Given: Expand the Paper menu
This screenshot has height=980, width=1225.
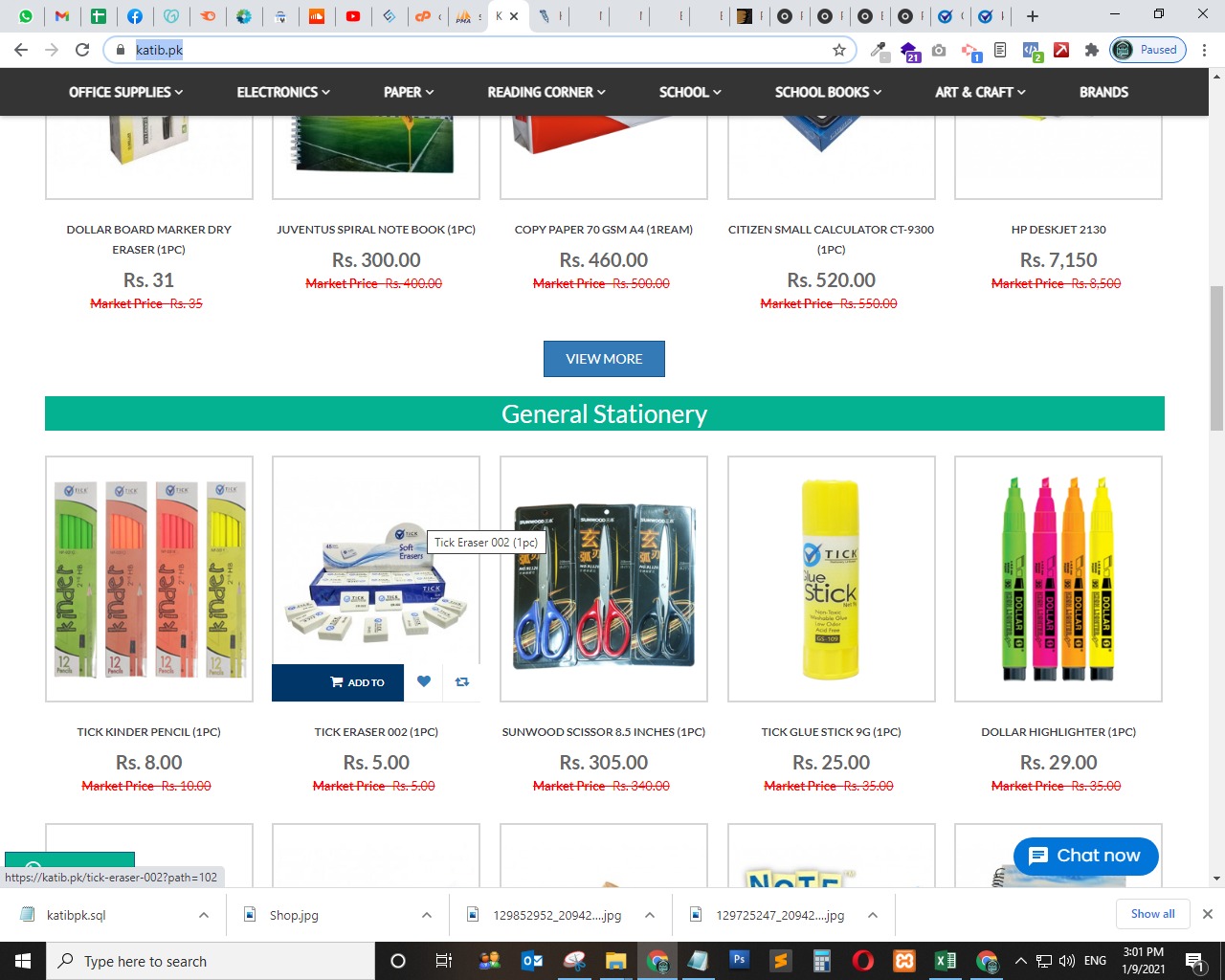Looking at the screenshot, I should pyautogui.click(x=409, y=92).
